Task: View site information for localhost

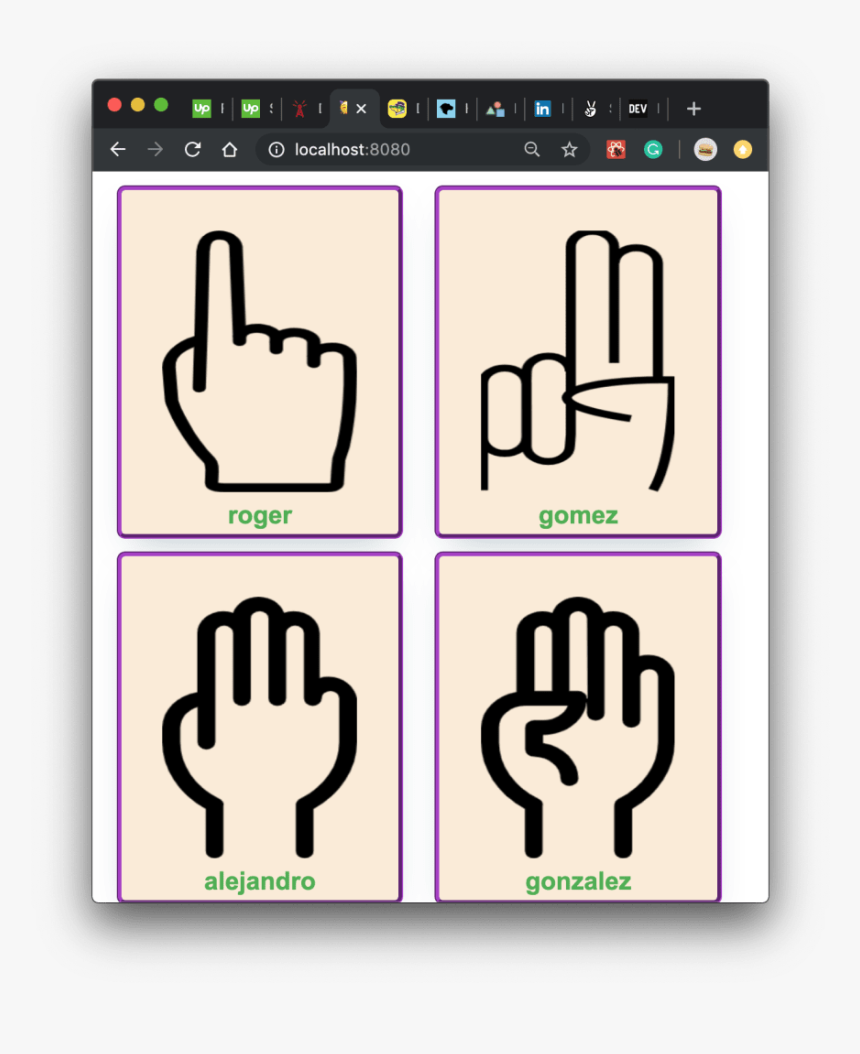Action: tap(276, 150)
